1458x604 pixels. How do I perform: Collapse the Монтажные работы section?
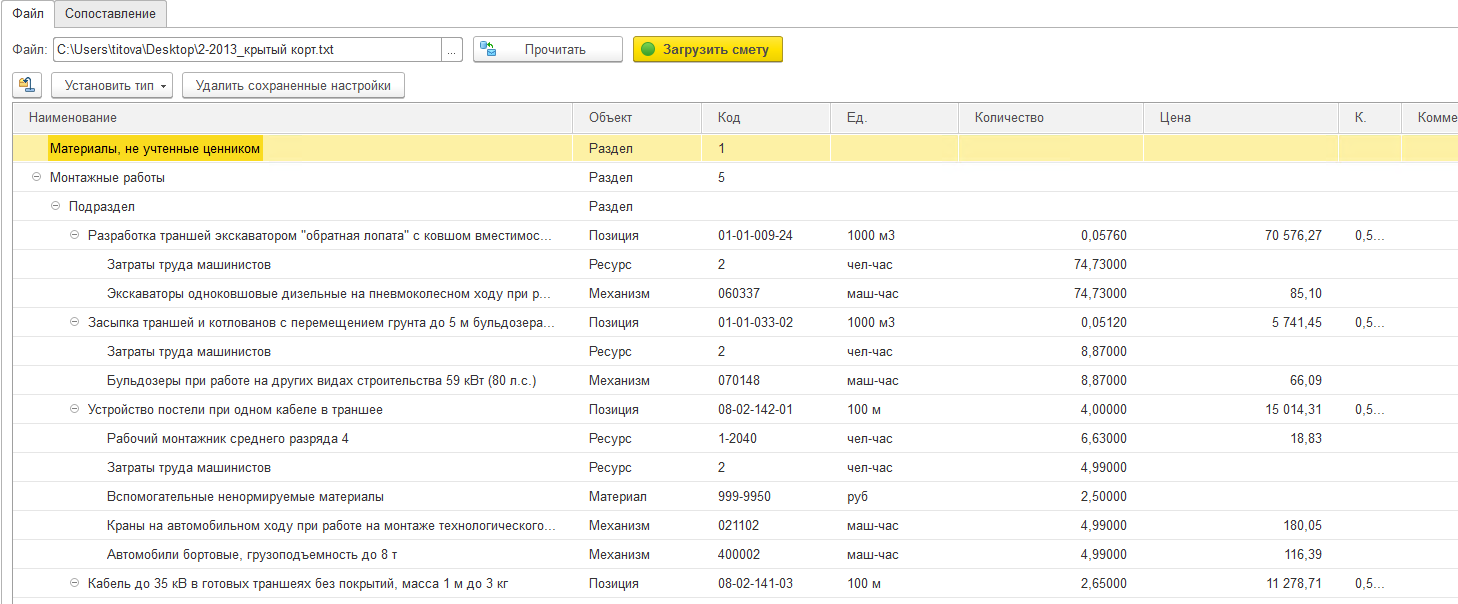[36, 177]
